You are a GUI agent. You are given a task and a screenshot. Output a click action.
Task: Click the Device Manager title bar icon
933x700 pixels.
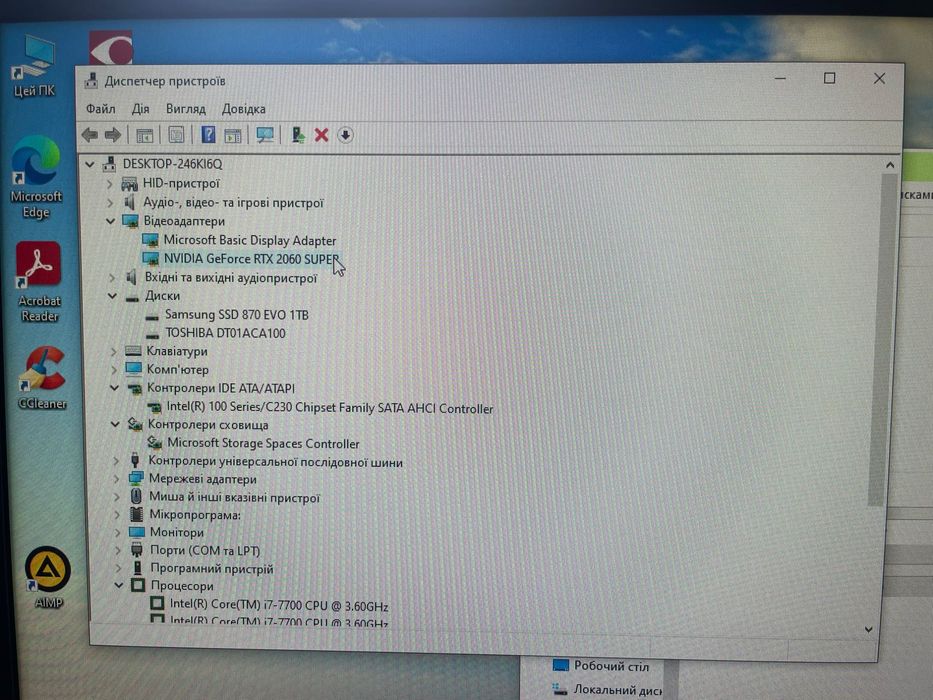(x=91, y=81)
